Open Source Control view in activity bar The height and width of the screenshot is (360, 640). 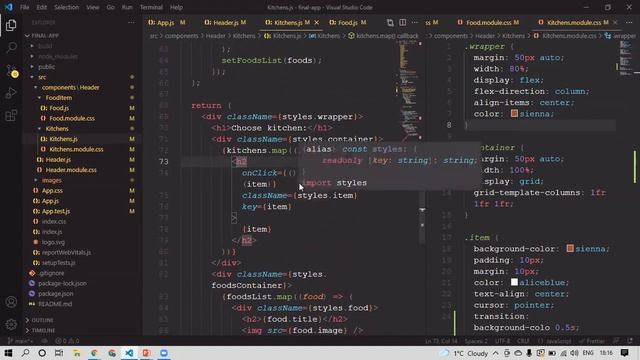[11, 71]
